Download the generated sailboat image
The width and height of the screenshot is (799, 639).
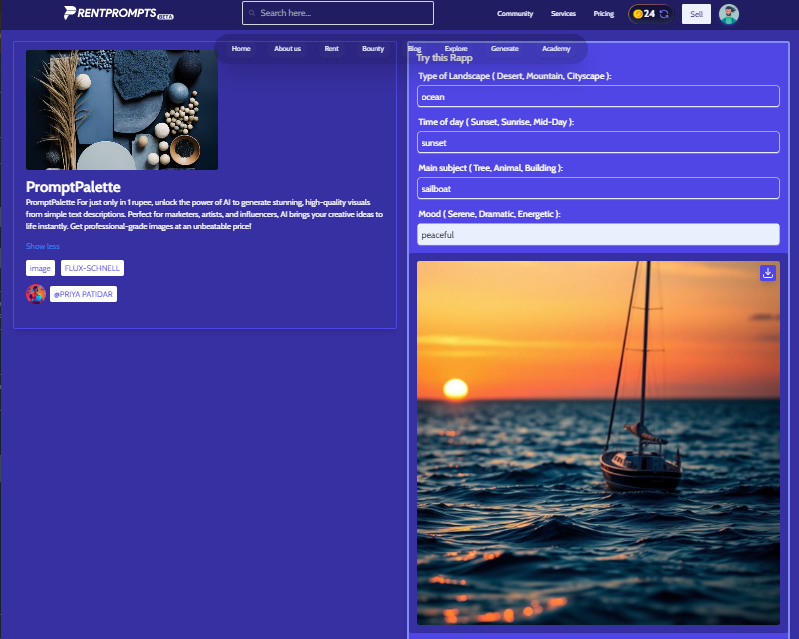(x=768, y=273)
